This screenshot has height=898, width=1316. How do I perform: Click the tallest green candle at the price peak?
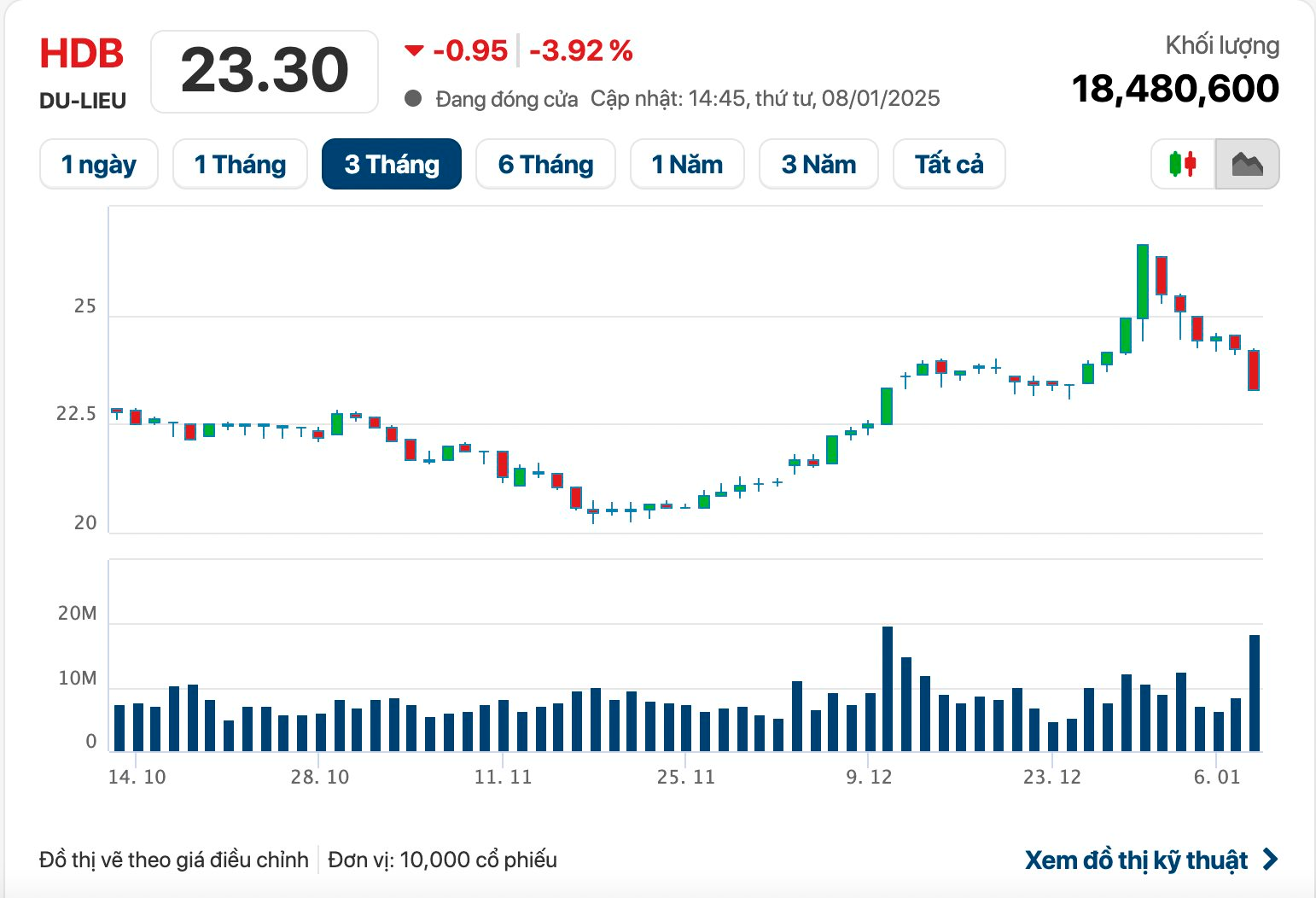click(x=1143, y=282)
